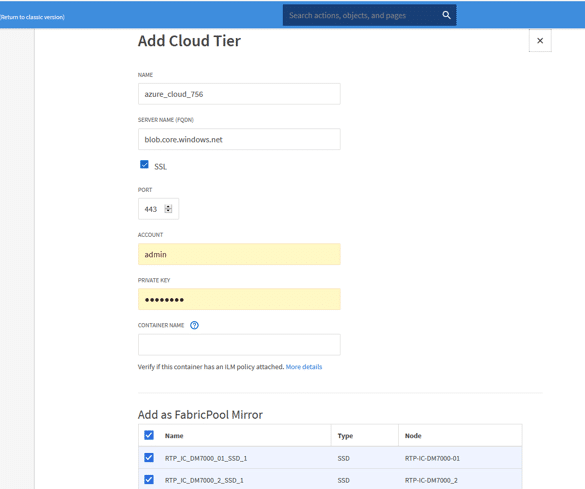Click the RTP-IC-DM7000-01 node cell
This screenshot has width=585, height=489.
432,458
